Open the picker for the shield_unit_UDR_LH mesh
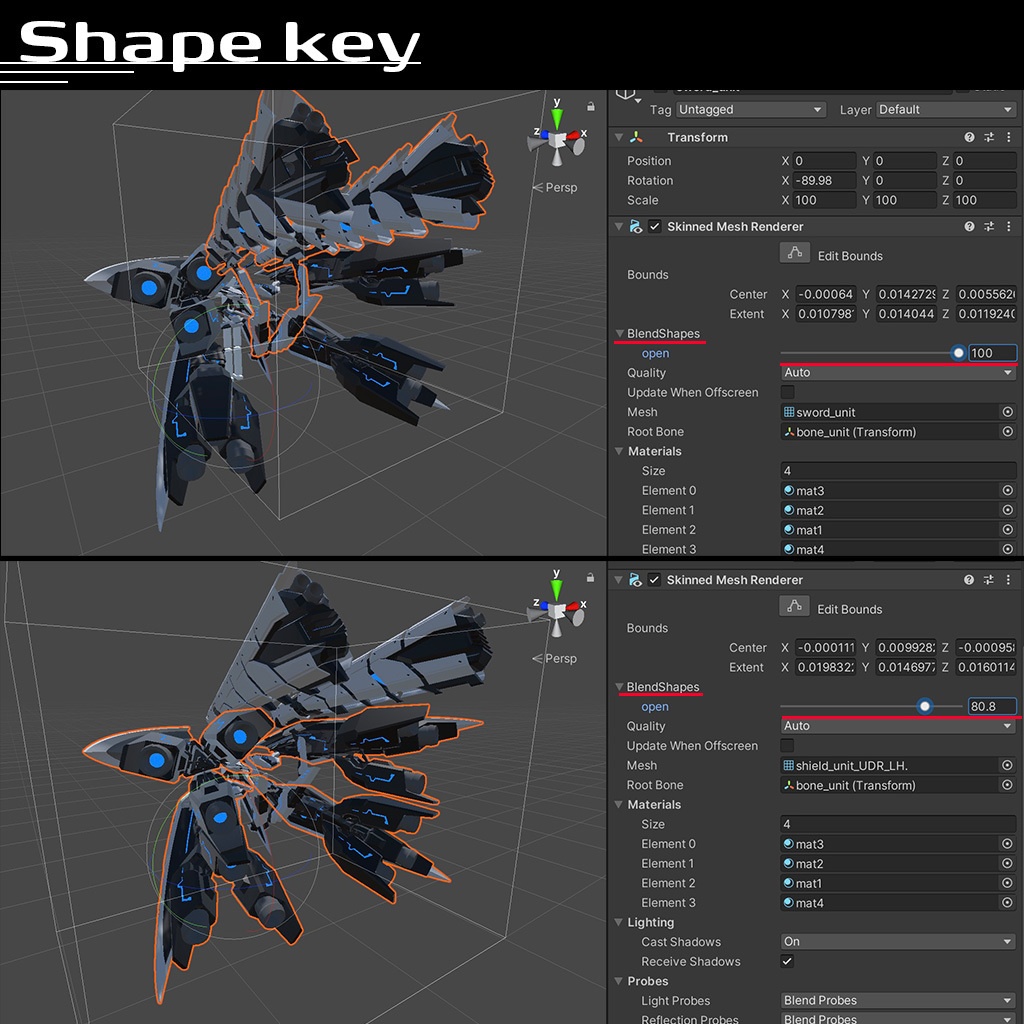 (1007, 765)
